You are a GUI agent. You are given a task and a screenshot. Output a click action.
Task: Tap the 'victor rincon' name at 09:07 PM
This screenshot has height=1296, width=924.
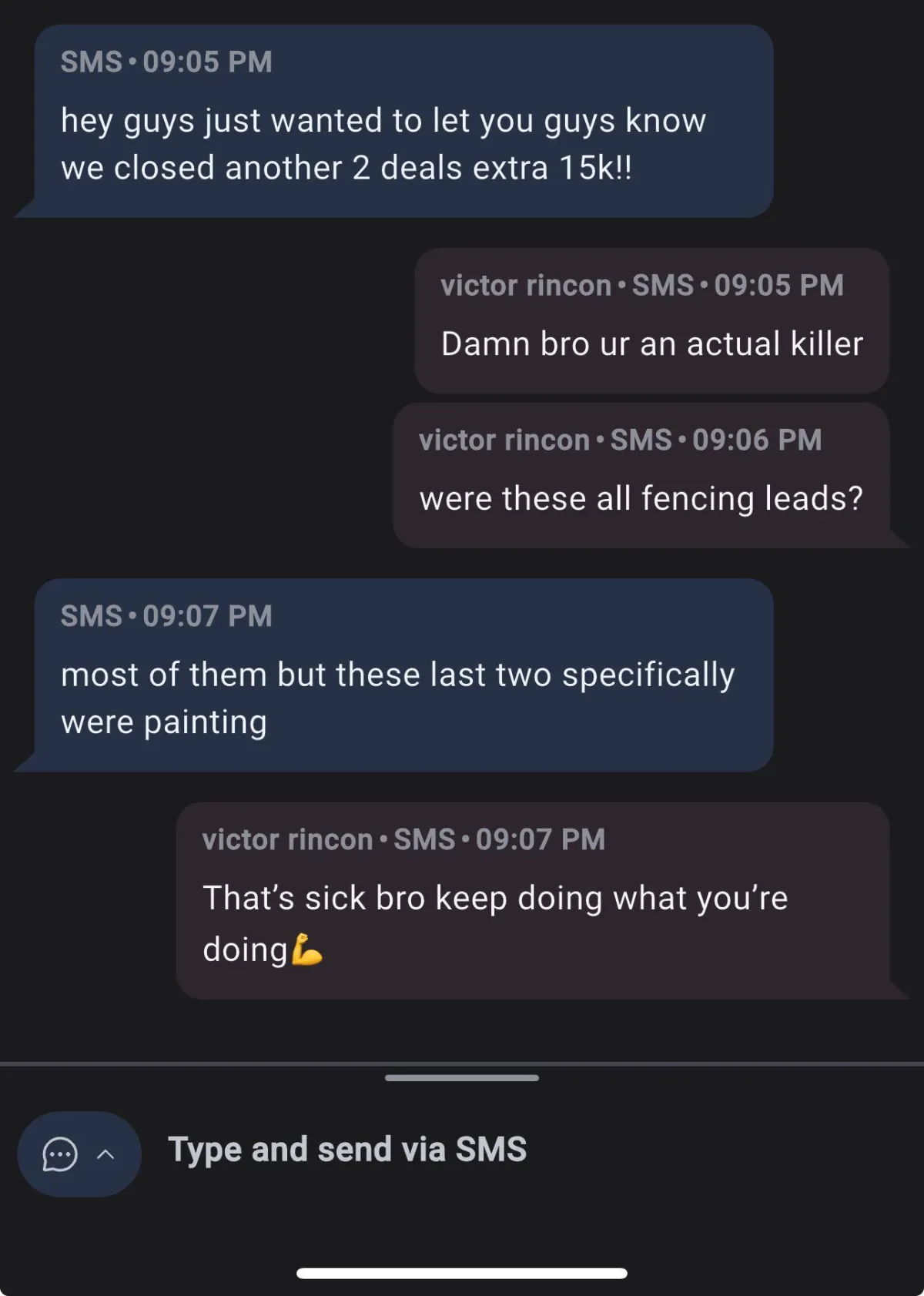287,839
